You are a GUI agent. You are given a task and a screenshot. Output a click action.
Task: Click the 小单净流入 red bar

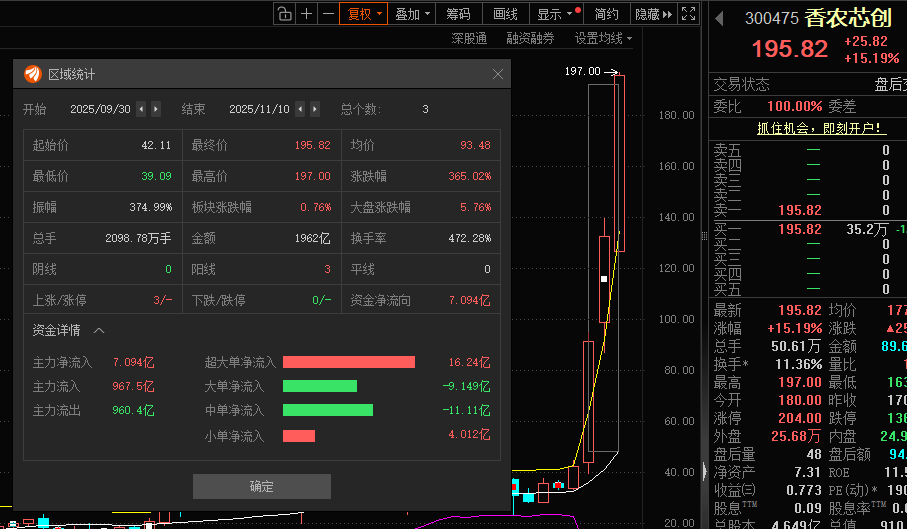[299, 436]
